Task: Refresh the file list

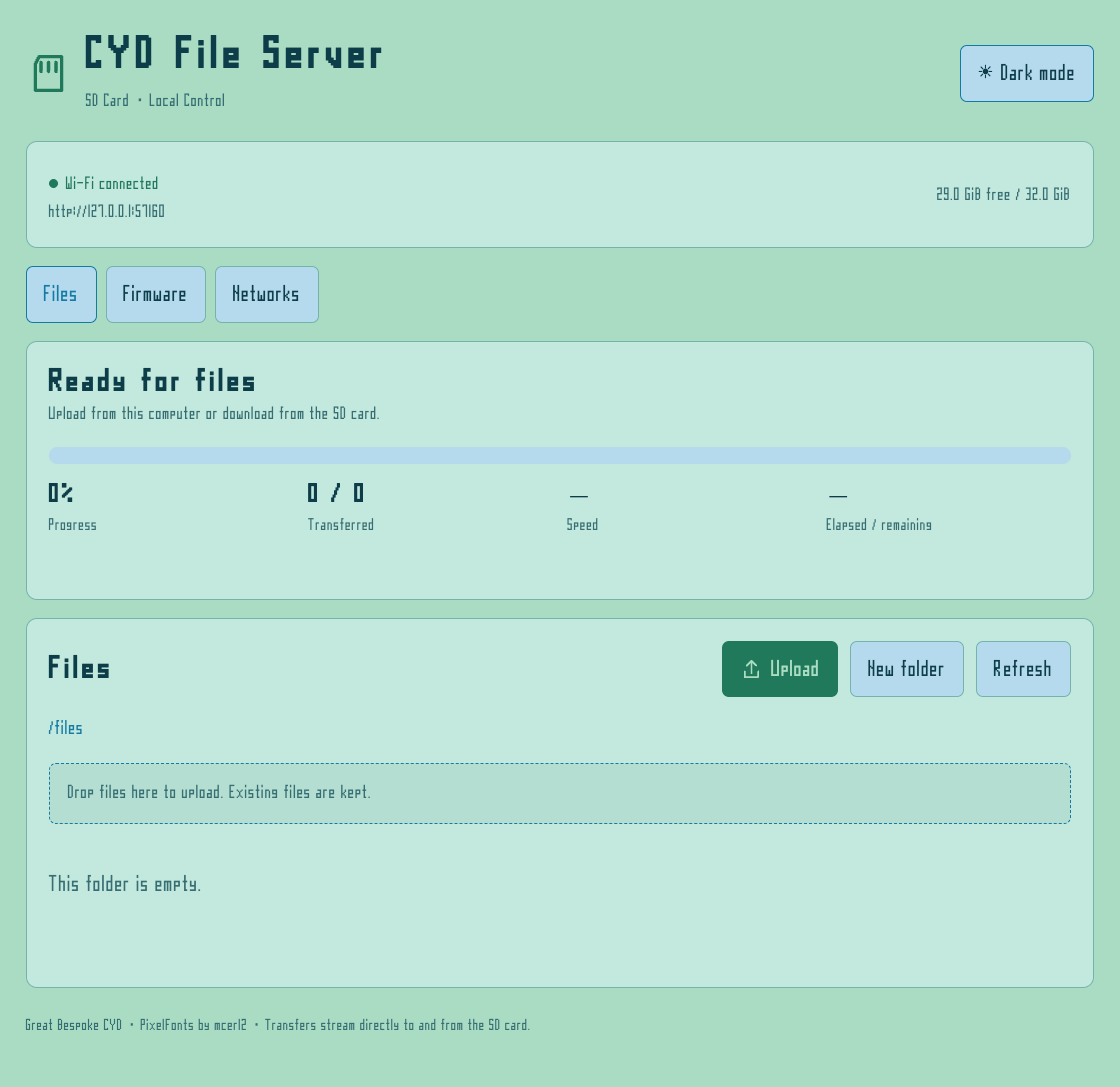Action: (x=1023, y=669)
